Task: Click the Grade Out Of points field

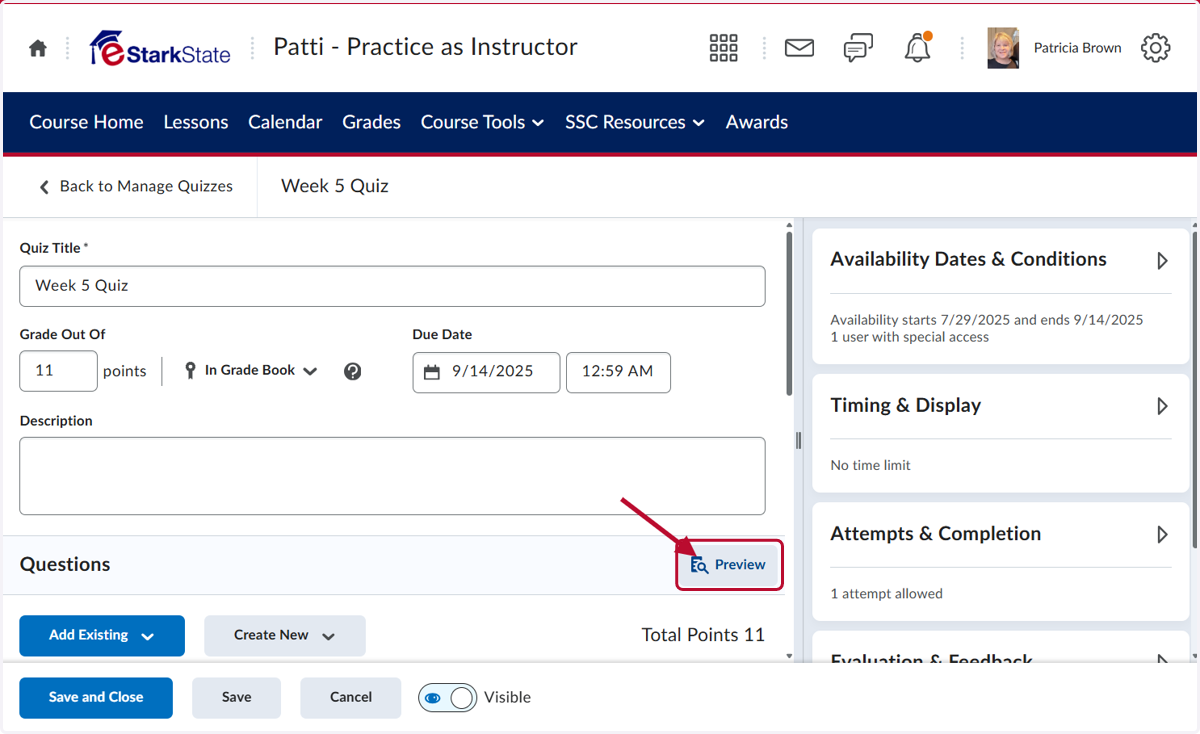Action: coord(58,371)
